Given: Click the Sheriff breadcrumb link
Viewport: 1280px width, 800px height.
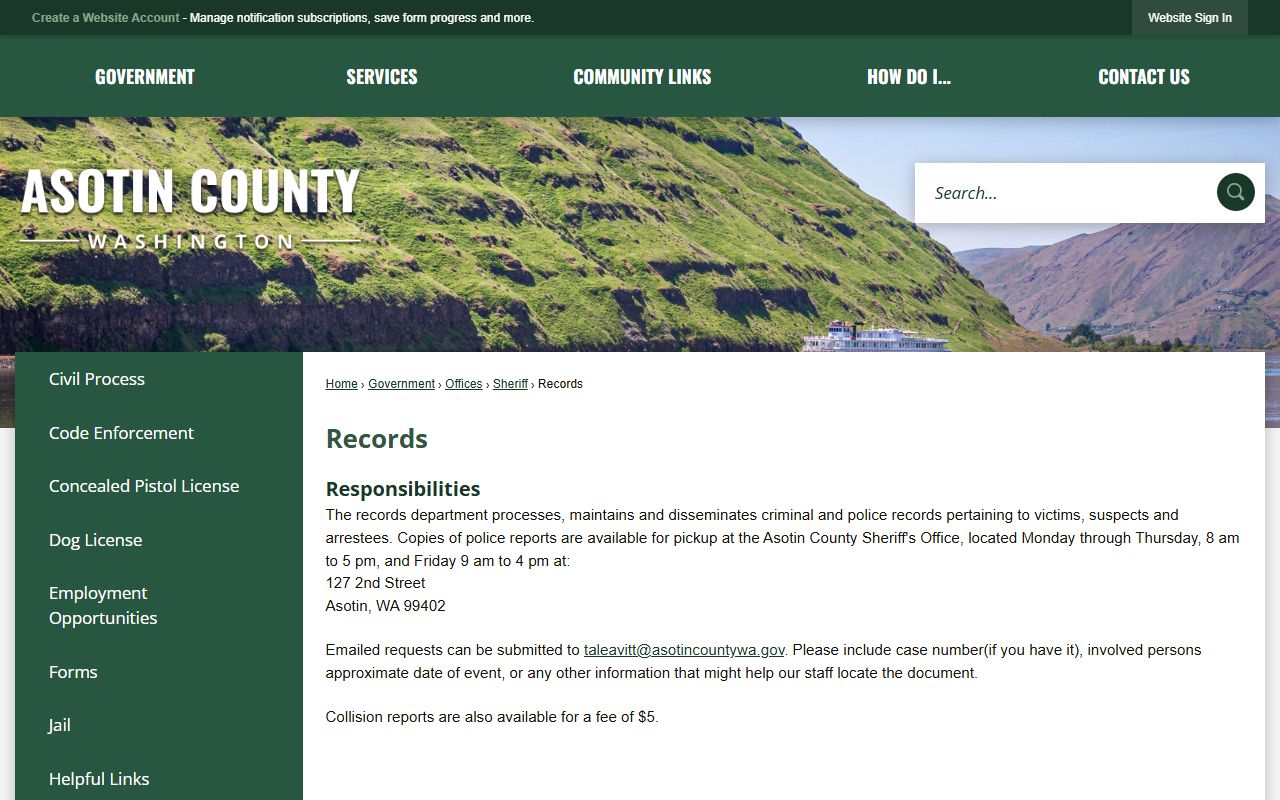Looking at the screenshot, I should pos(510,384).
